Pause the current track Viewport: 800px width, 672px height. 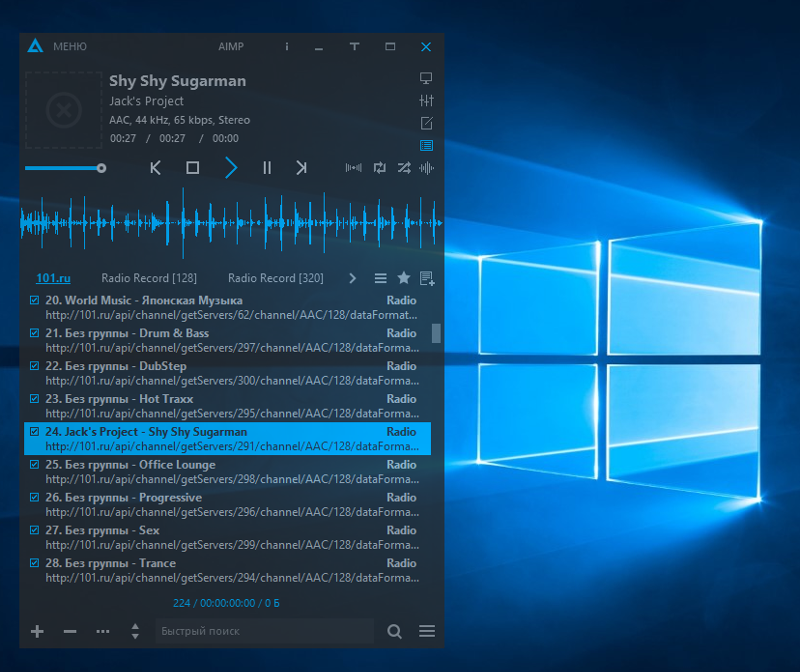click(267, 168)
